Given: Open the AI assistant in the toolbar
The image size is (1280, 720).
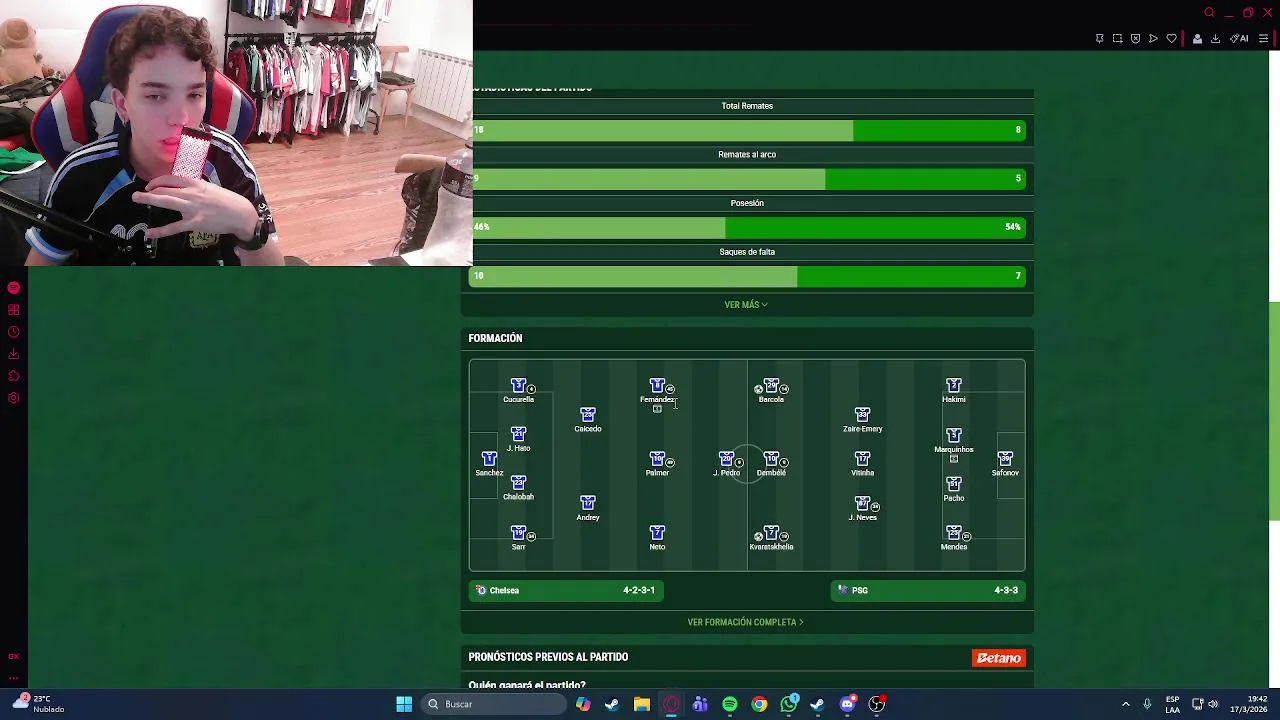Looking at the screenshot, I should pyautogui.click(x=1239, y=39).
